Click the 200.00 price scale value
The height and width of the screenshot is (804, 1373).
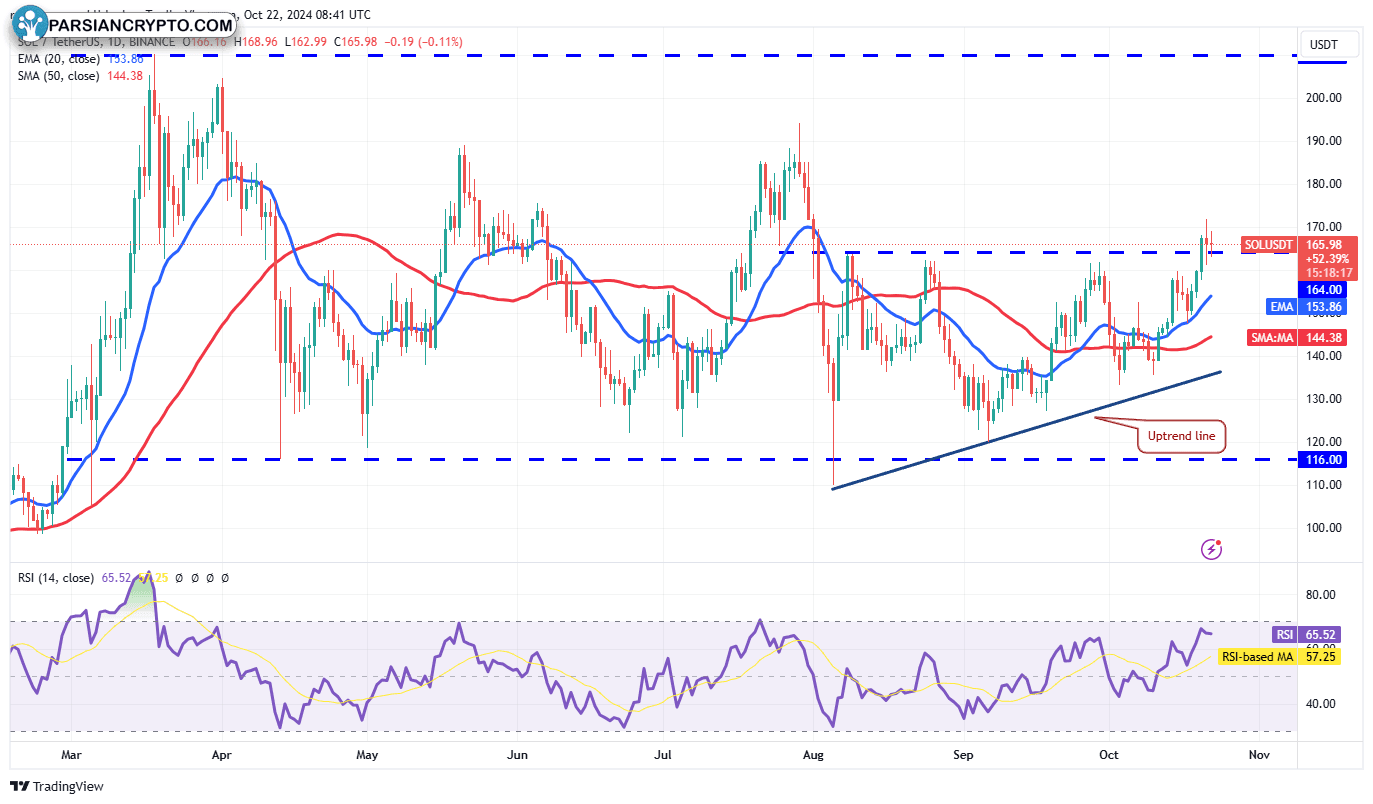click(x=1326, y=98)
